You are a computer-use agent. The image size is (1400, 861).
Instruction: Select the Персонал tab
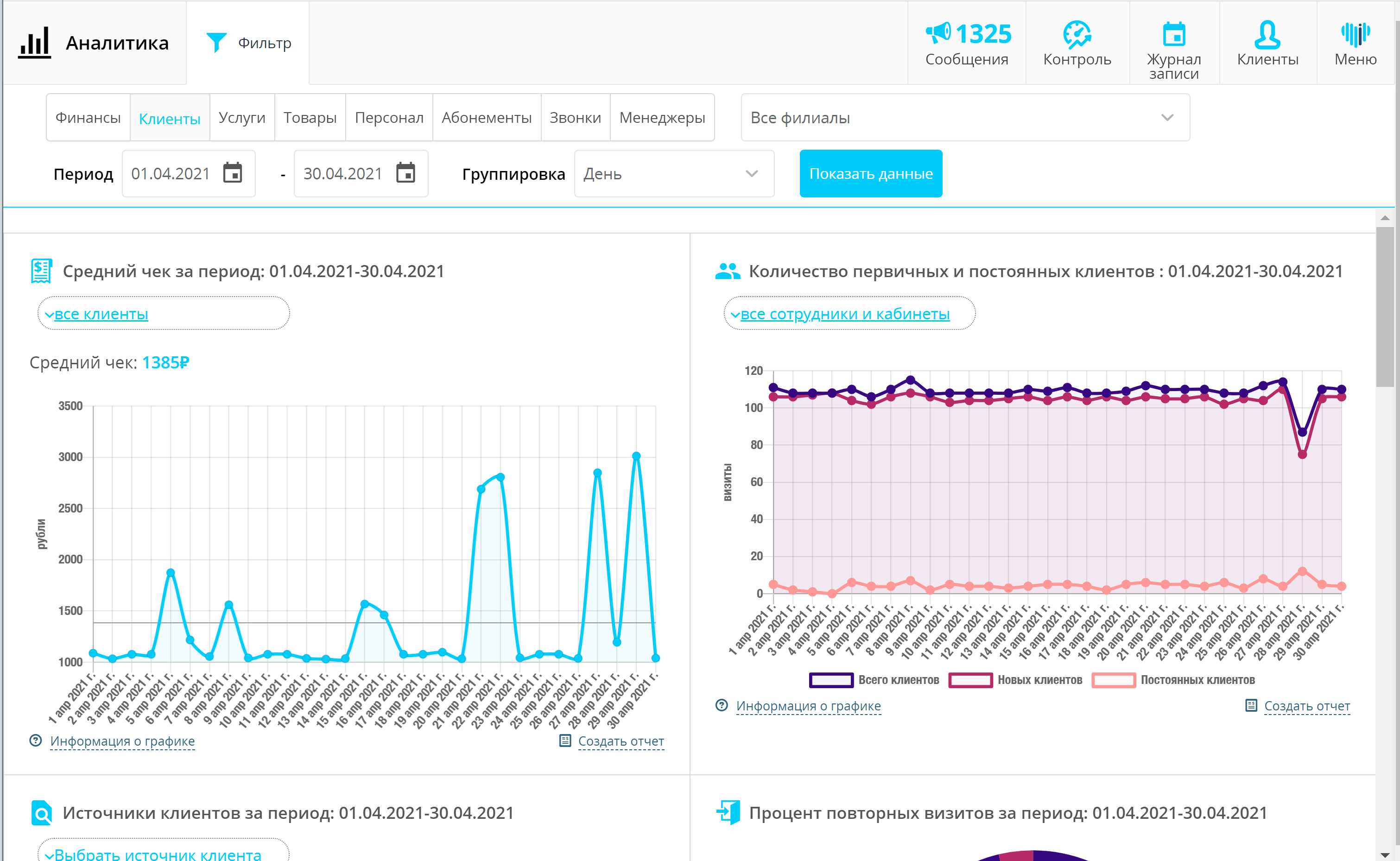pyautogui.click(x=389, y=117)
